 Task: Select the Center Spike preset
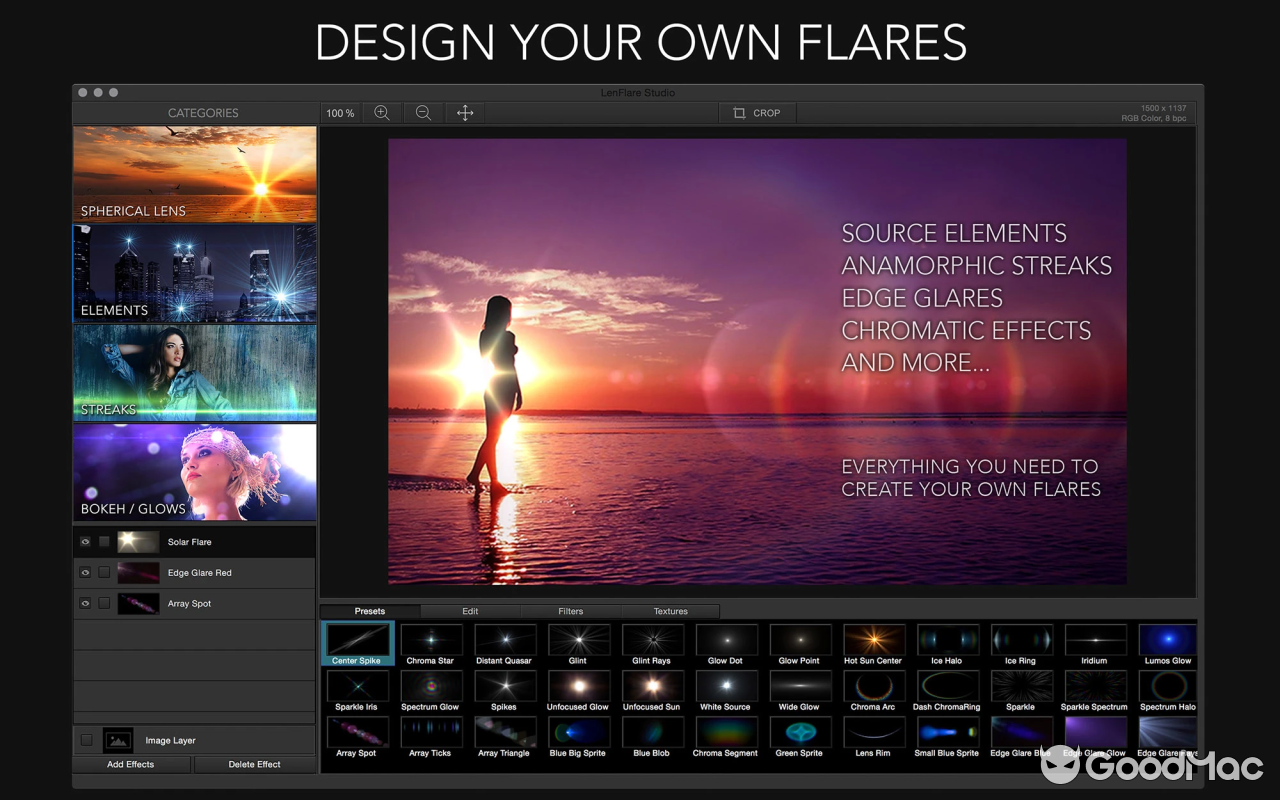pos(357,640)
